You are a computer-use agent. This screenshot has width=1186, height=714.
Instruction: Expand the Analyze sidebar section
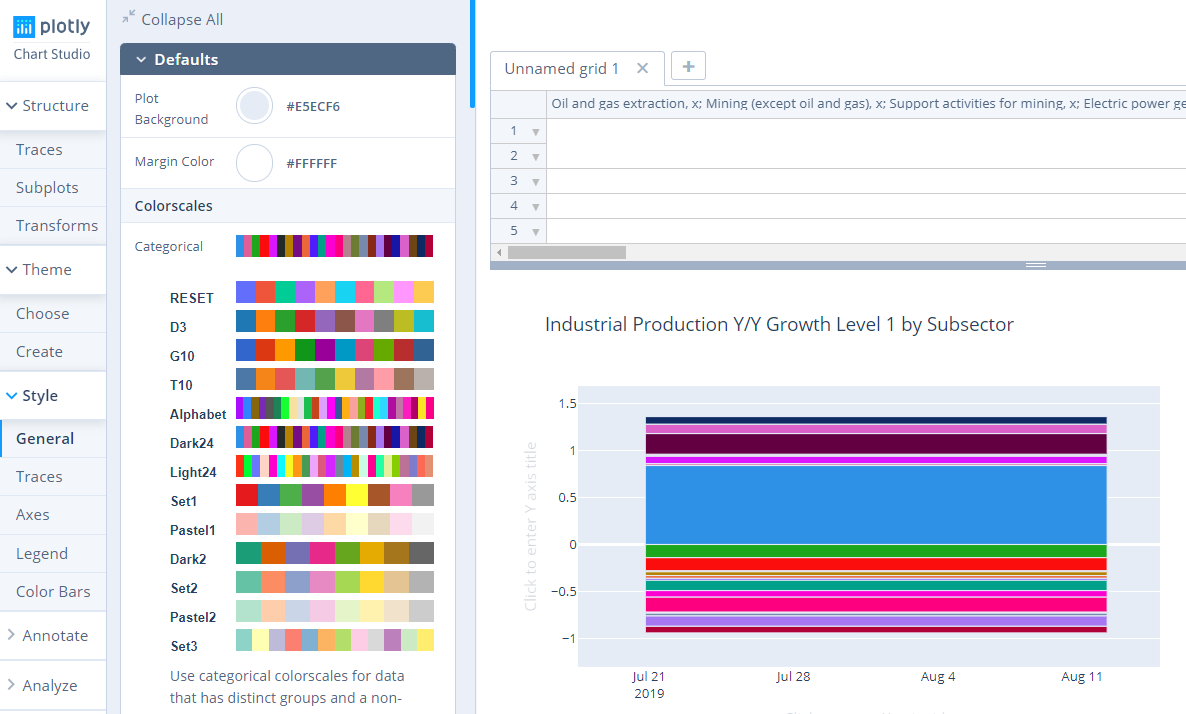tap(50, 686)
